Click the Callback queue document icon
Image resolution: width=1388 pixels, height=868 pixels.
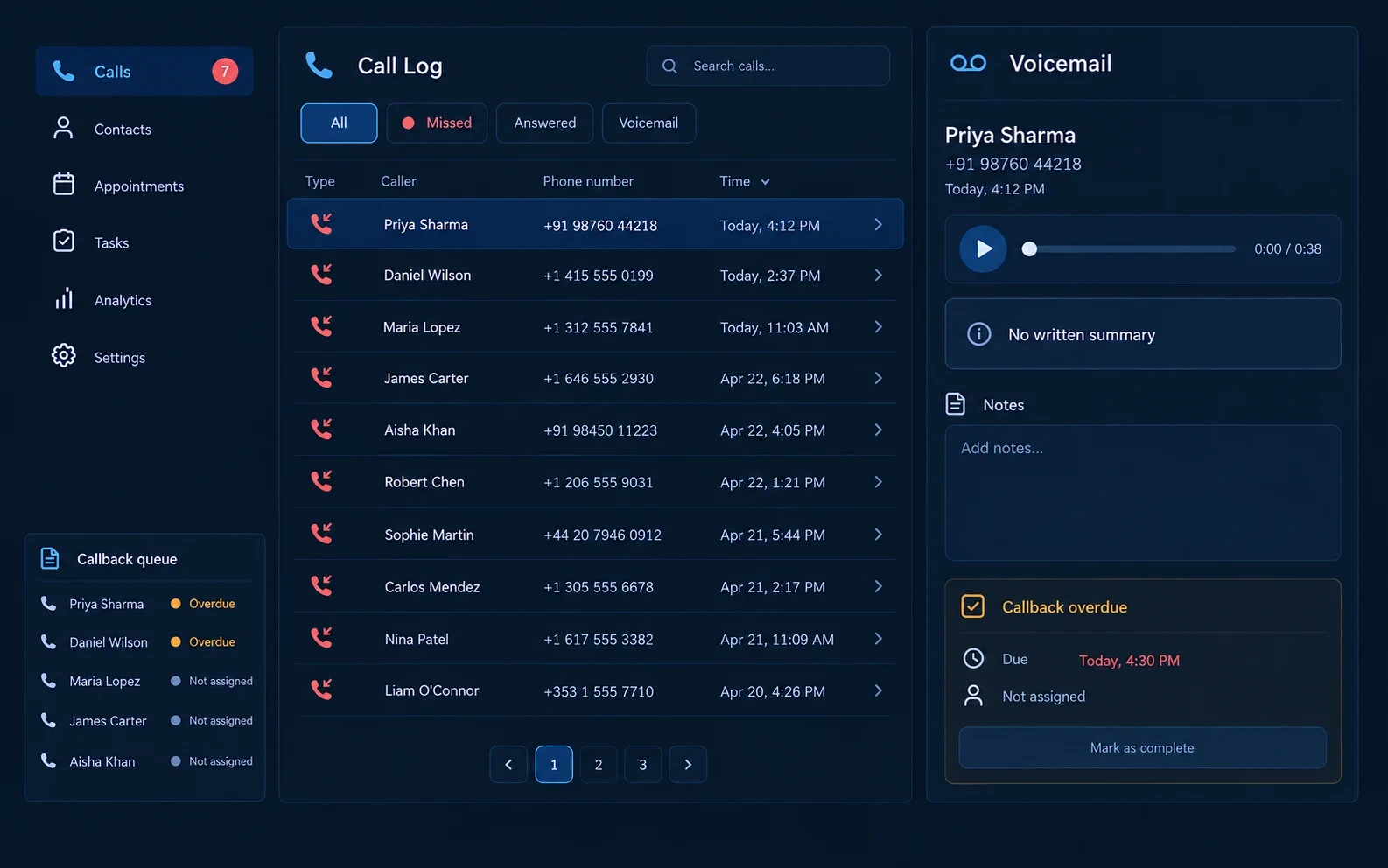click(x=50, y=558)
